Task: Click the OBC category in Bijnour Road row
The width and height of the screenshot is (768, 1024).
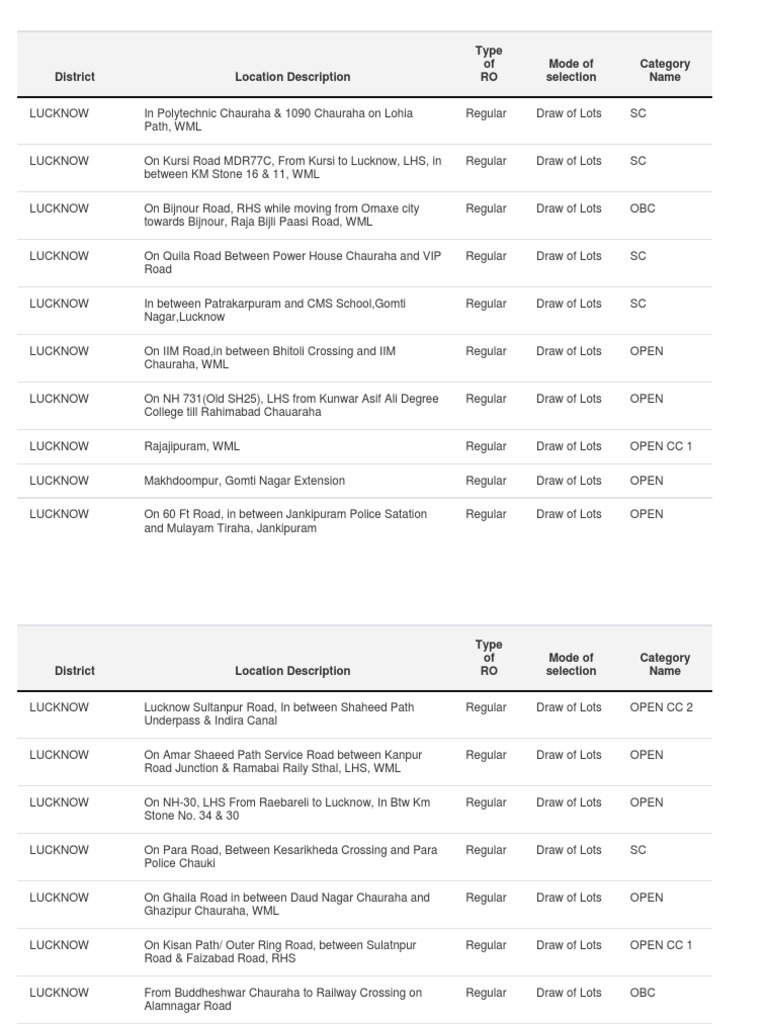Action: pyautogui.click(x=642, y=209)
